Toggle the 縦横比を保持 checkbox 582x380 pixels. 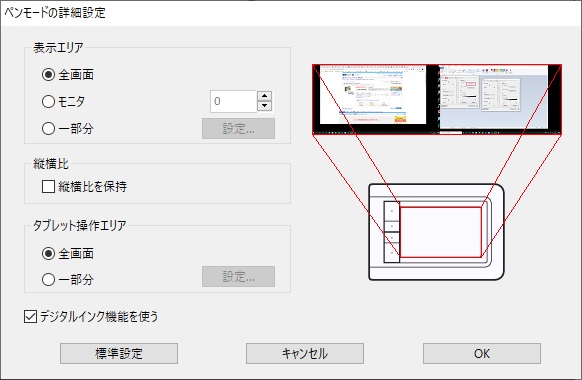pyautogui.click(x=84, y=186)
